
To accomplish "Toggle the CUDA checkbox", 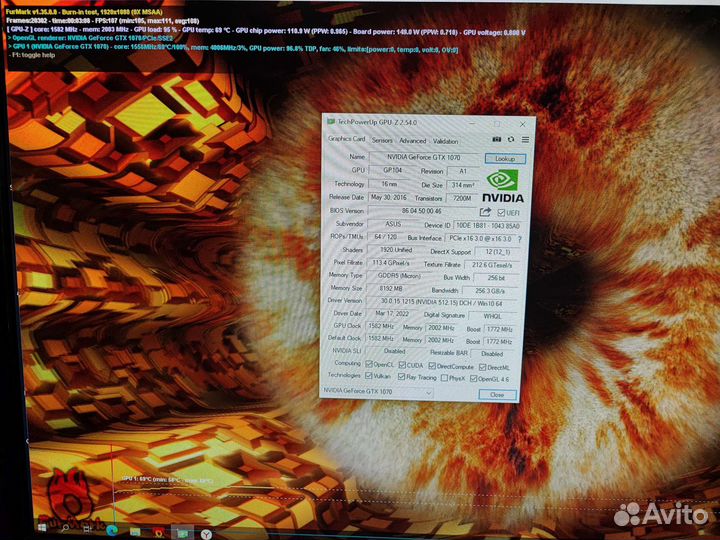I will pos(402,365).
